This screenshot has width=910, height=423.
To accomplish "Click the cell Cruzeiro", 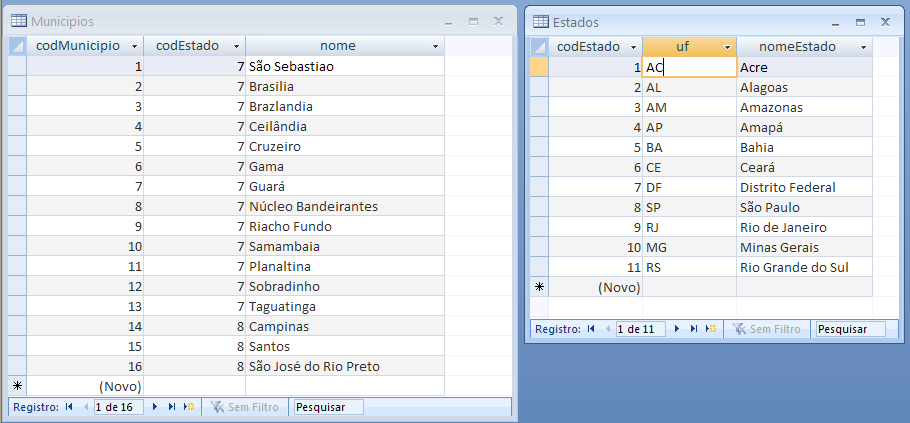I will point(345,146).
